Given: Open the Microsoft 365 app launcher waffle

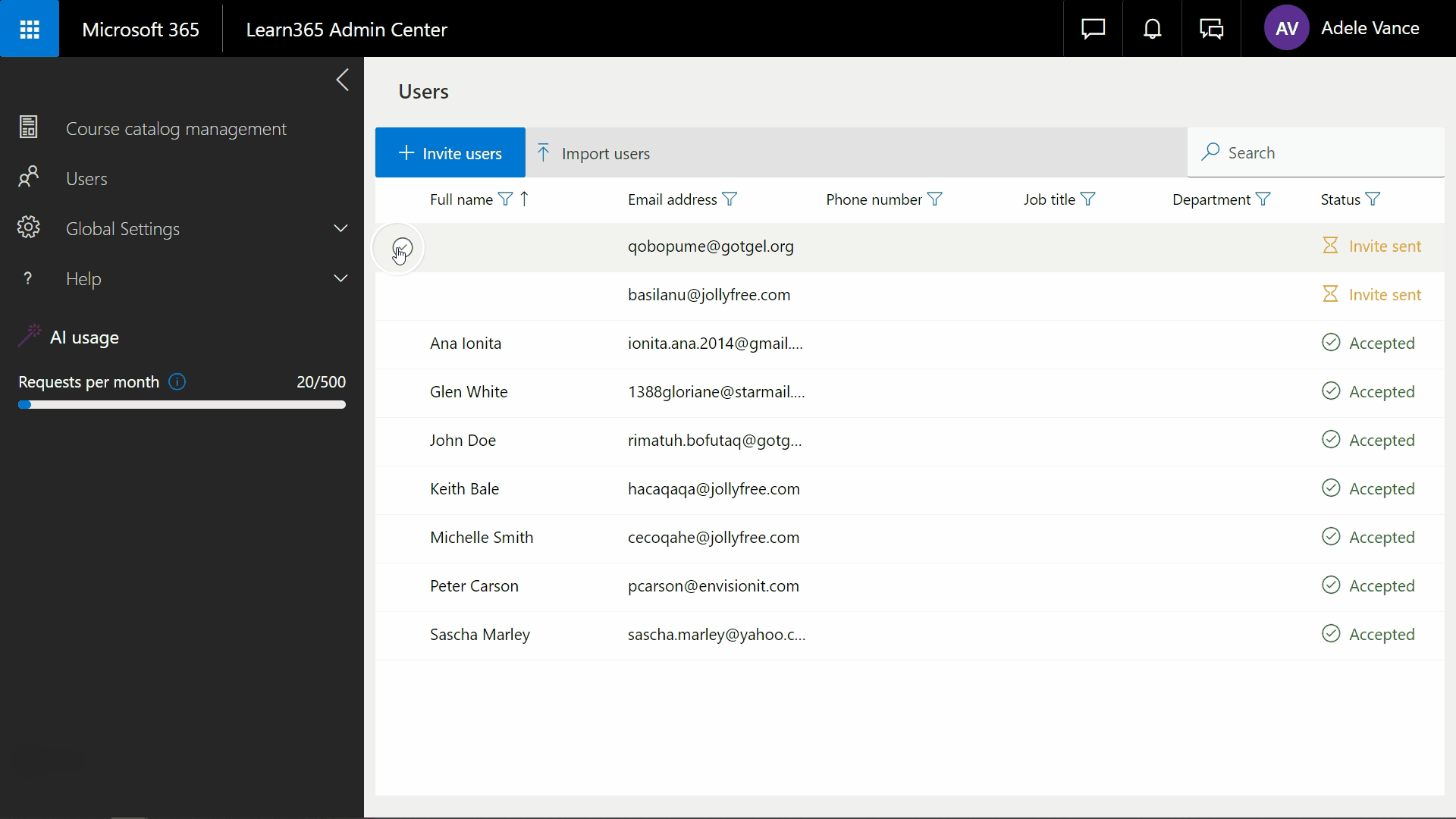Looking at the screenshot, I should click(x=29, y=29).
